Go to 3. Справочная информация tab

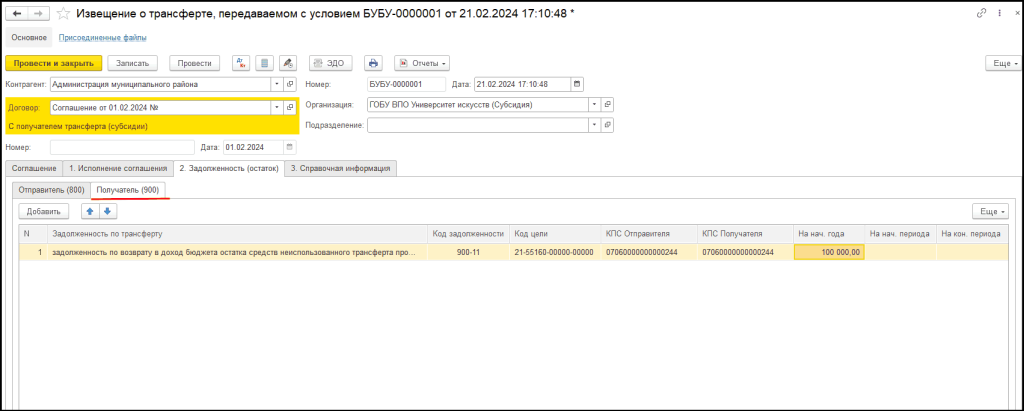341,168
